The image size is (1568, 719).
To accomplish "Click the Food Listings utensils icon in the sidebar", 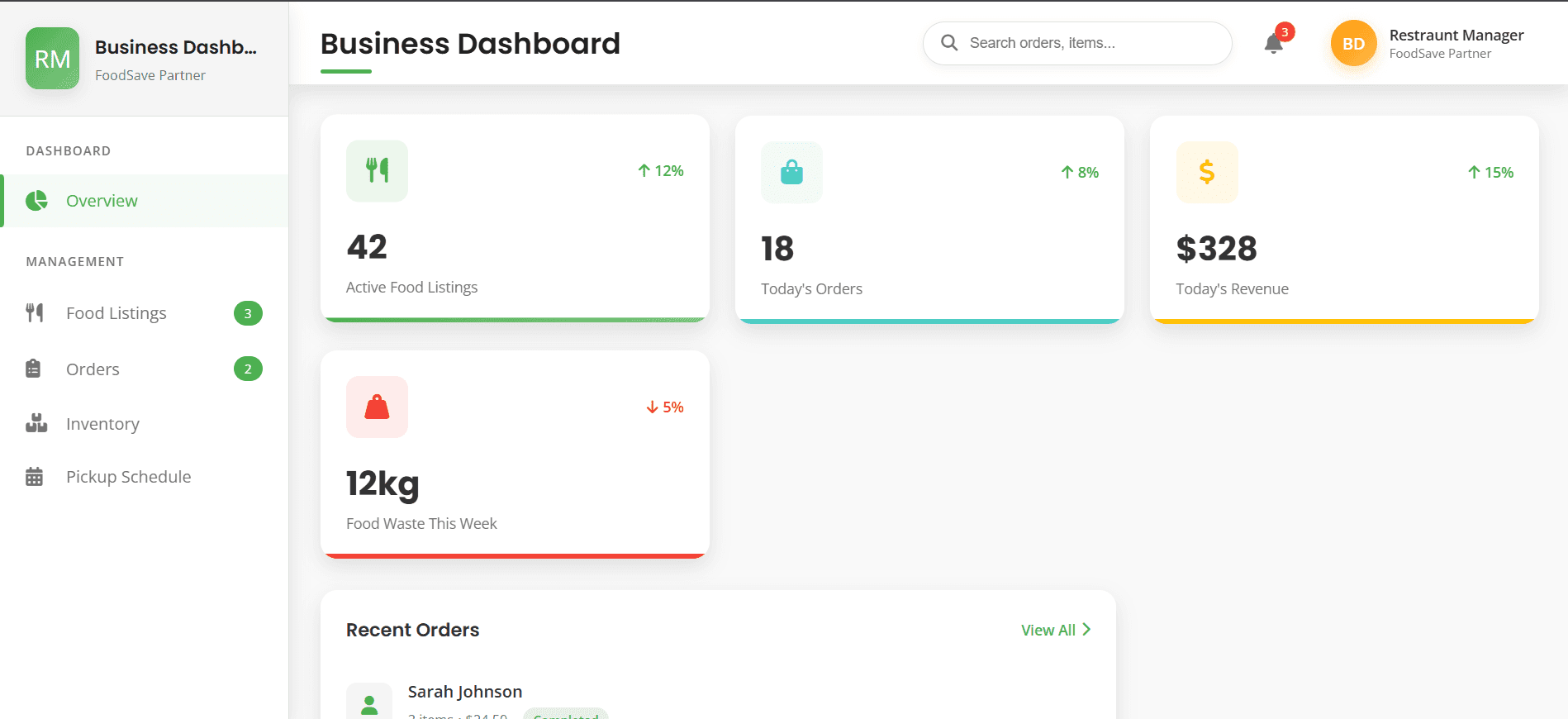I will pos(34,313).
